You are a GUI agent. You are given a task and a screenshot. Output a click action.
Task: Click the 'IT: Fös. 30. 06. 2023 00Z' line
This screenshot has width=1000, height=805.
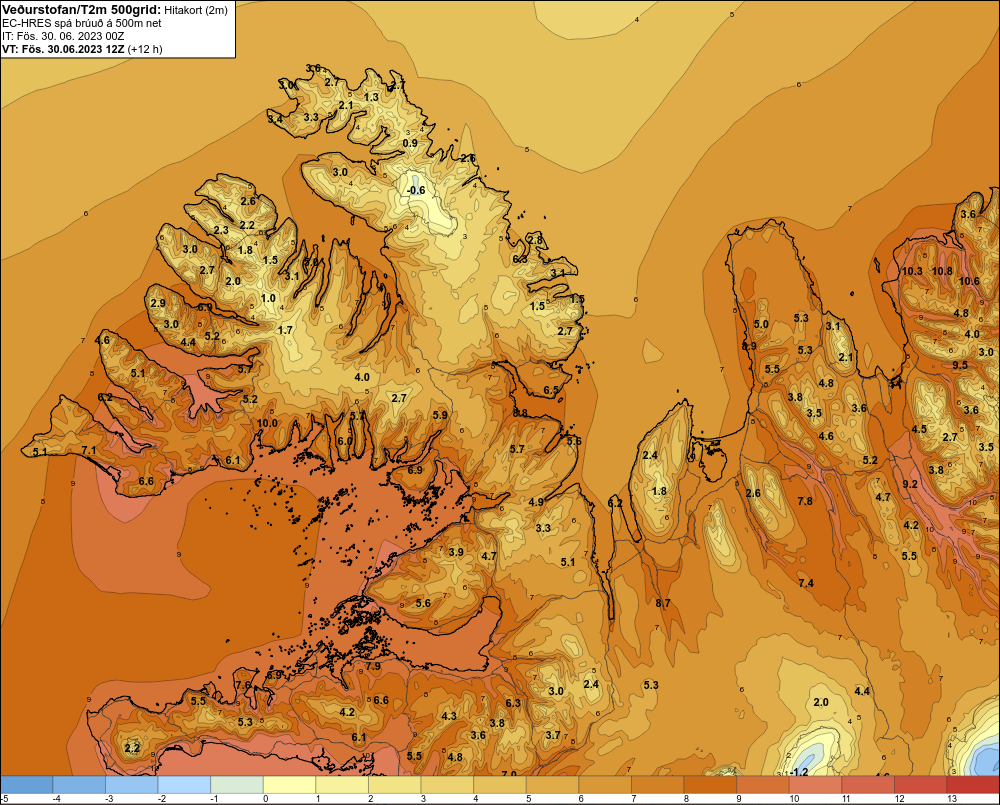tap(64, 36)
